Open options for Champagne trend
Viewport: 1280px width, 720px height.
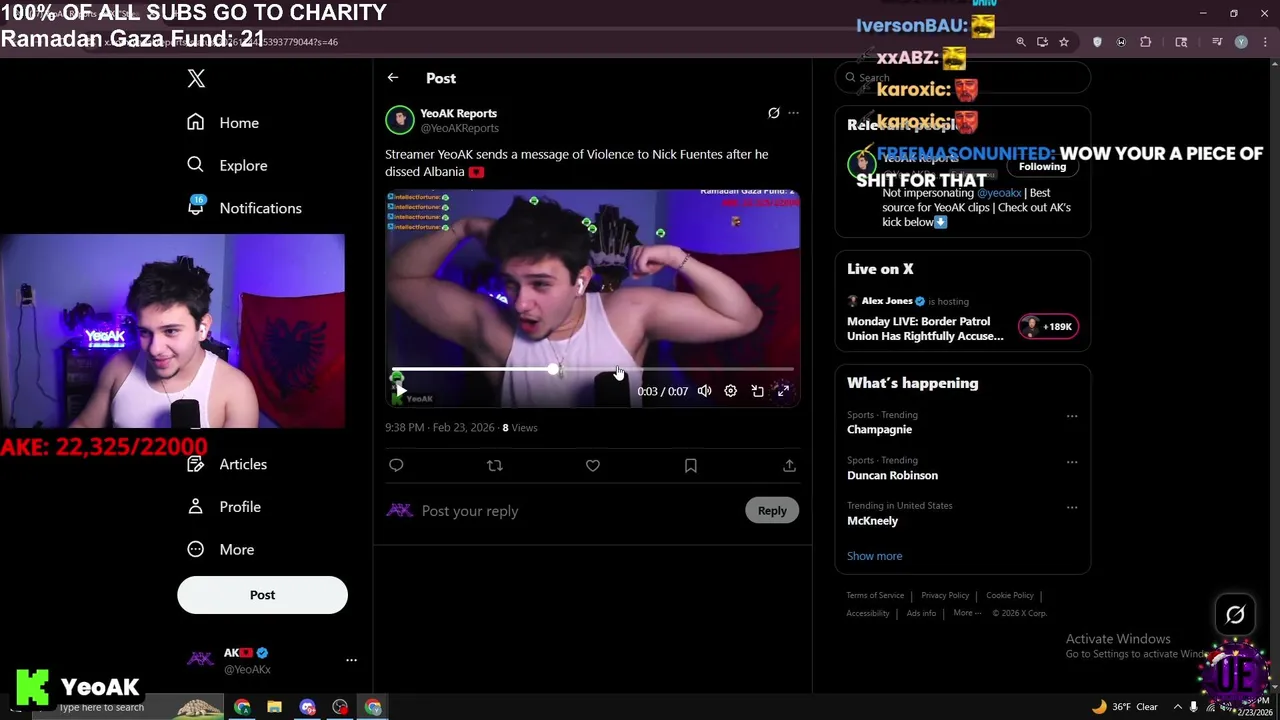[x=1072, y=416]
